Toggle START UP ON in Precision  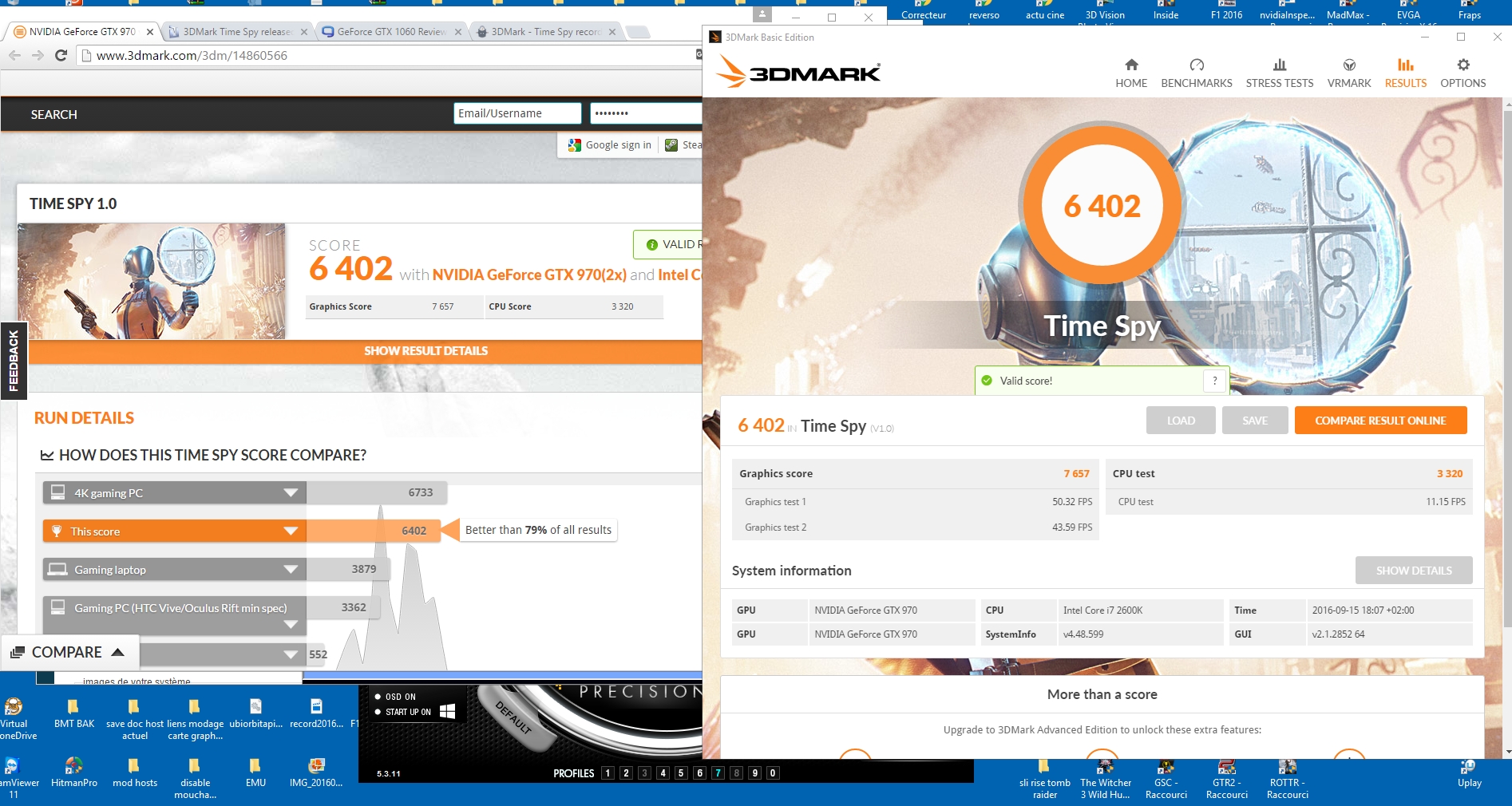pos(402,712)
